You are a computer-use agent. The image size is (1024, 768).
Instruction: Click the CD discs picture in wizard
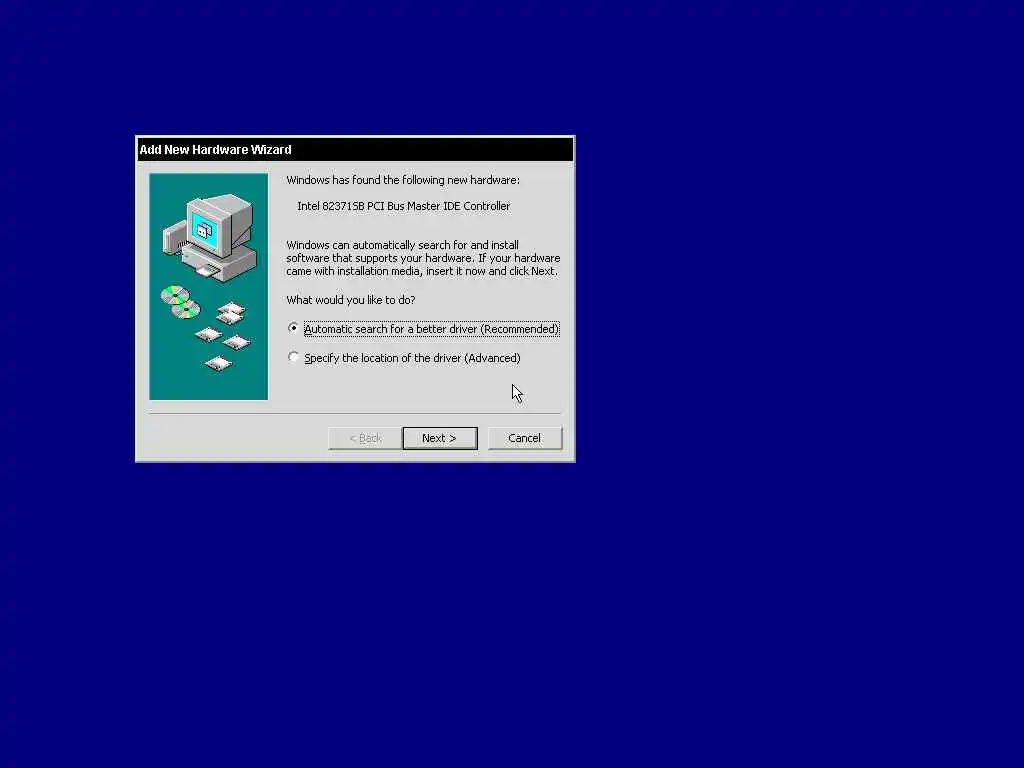tap(181, 302)
